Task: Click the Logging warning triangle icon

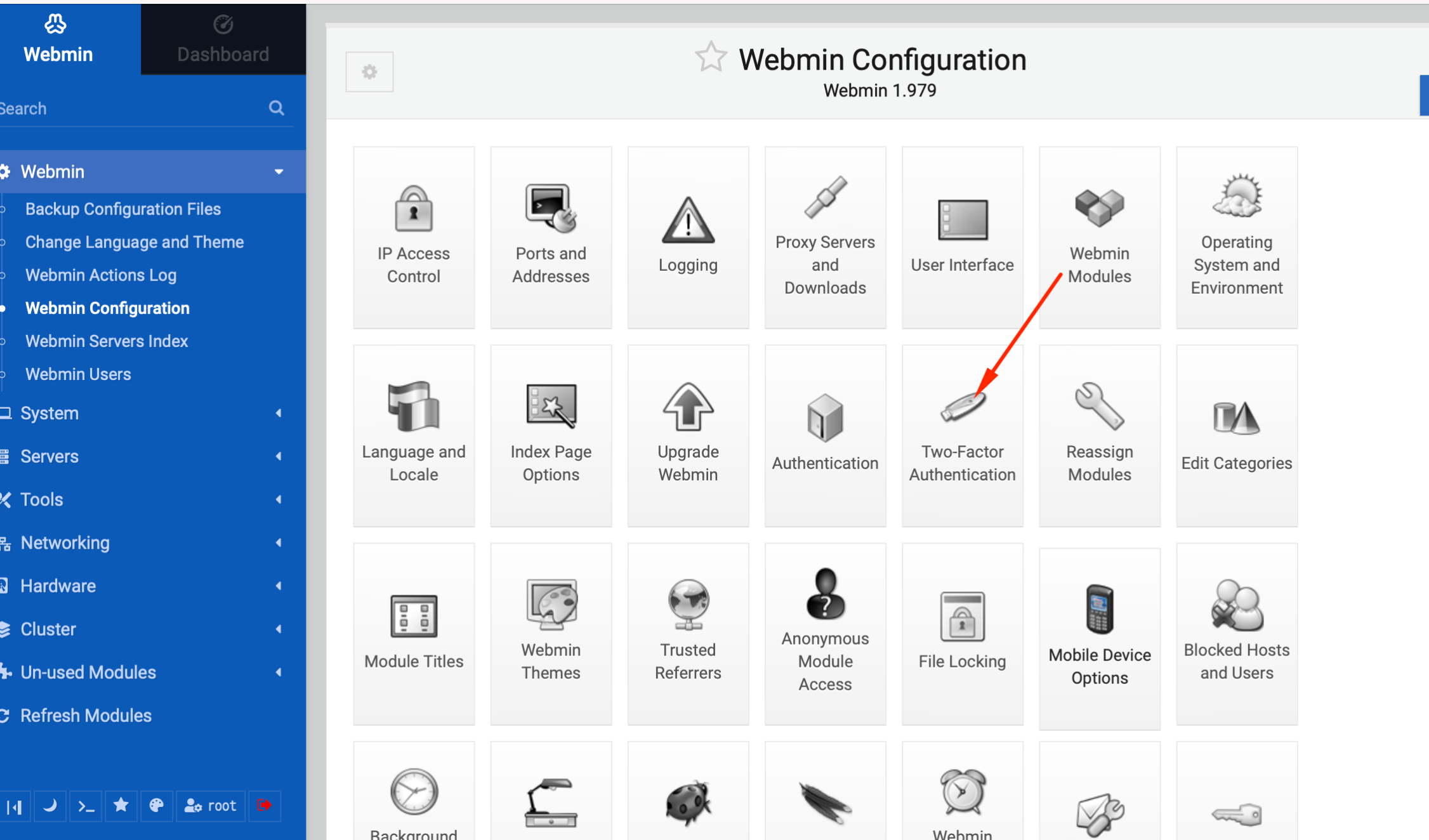Action: tap(688, 220)
